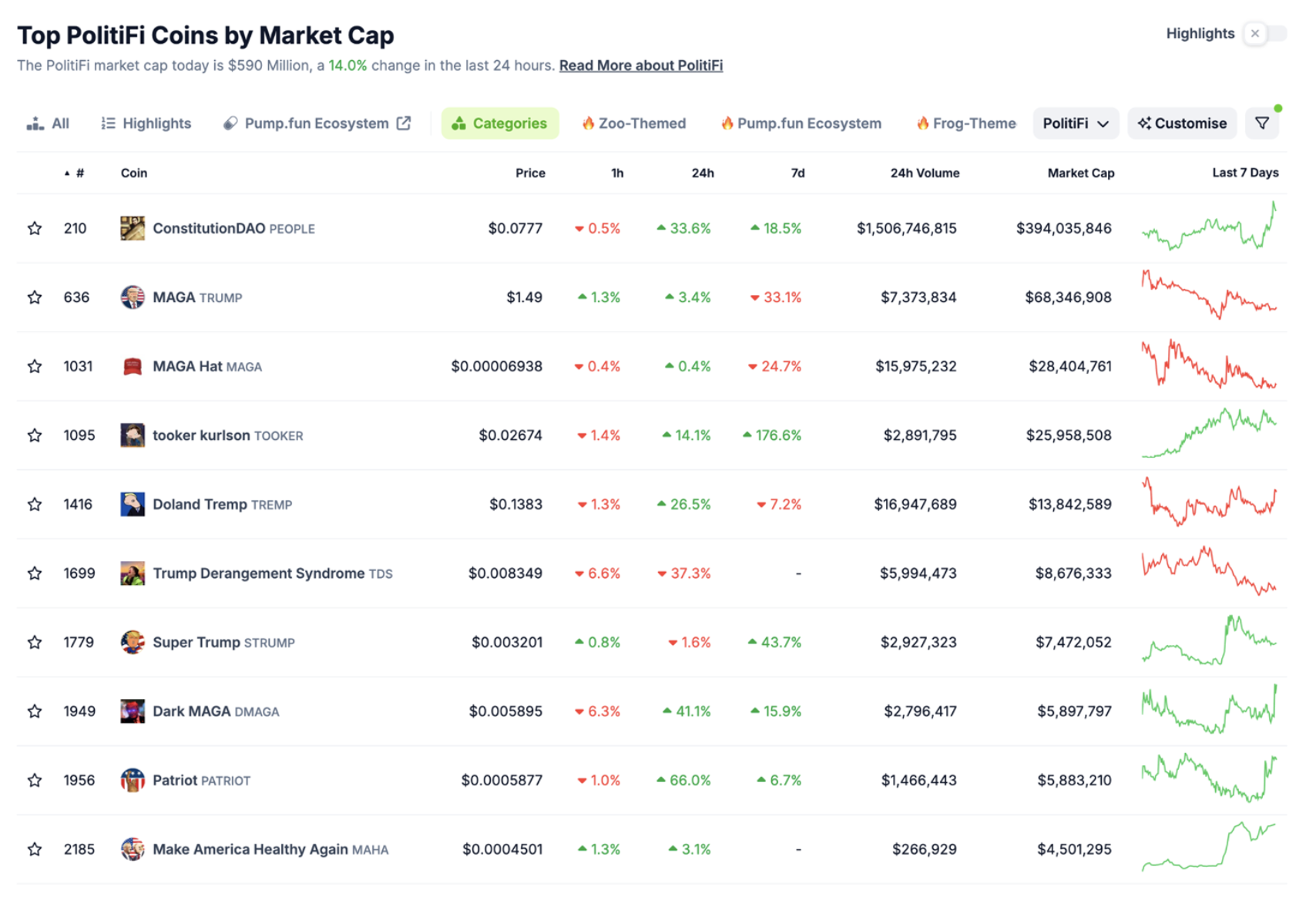Screen dimensions: 1316x897
Task: Open the MAGA TRUMP 7-day sparkline chart
Action: [x=1208, y=297]
